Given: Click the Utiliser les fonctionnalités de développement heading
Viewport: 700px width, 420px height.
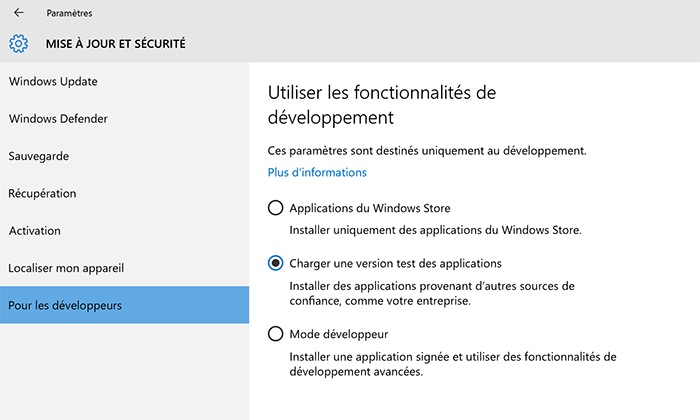Looking at the screenshot, I should pyautogui.click(x=383, y=104).
